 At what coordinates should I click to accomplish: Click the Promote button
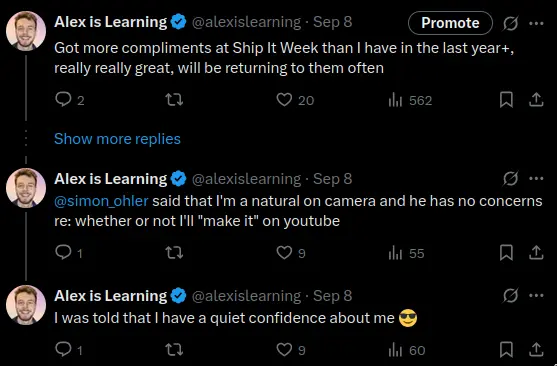tap(450, 23)
